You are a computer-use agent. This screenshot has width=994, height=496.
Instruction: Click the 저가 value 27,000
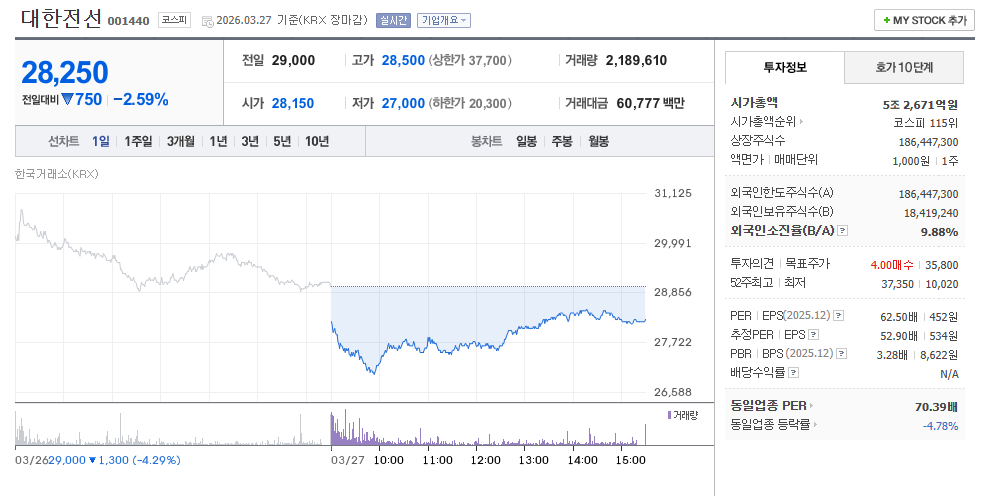403,103
